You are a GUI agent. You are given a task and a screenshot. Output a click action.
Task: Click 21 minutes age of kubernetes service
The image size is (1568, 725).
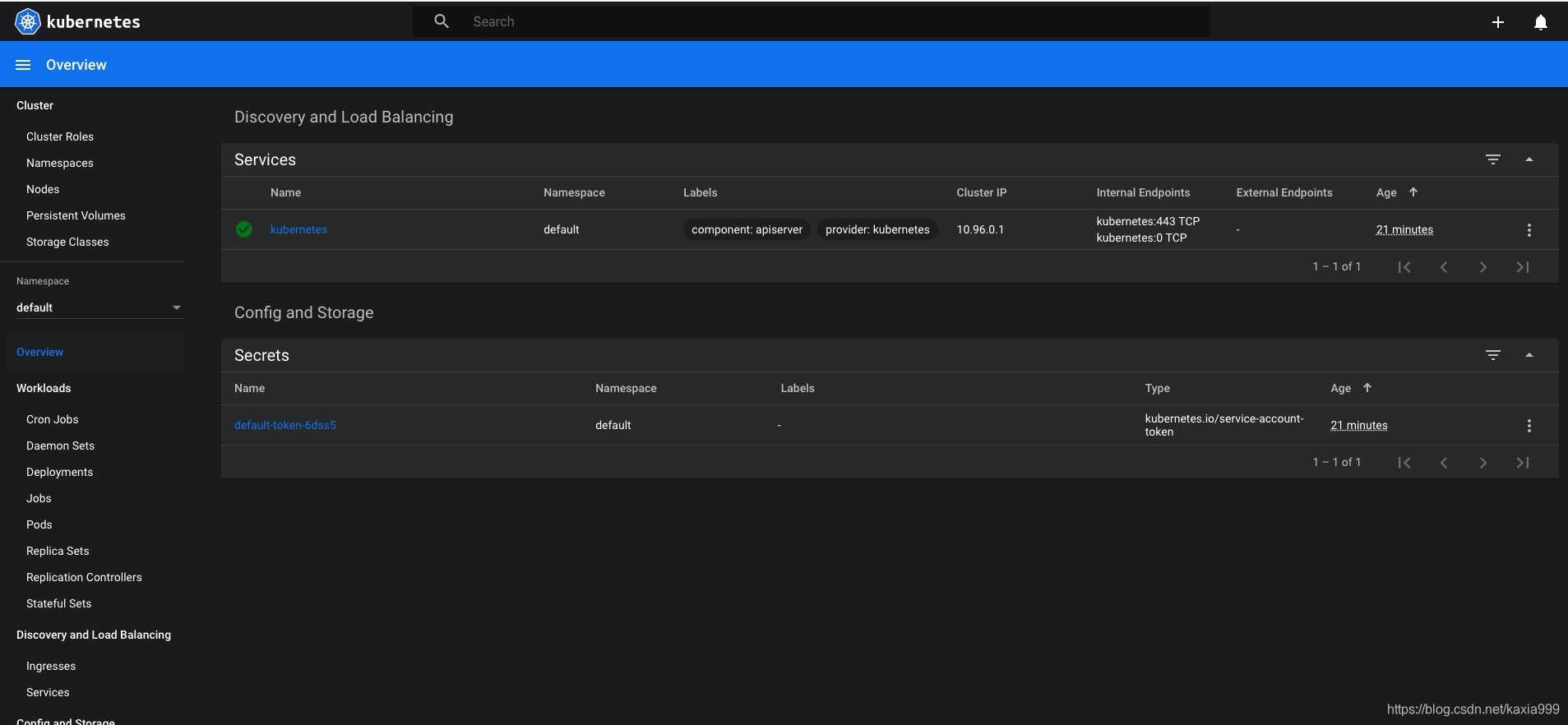[x=1404, y=229]
